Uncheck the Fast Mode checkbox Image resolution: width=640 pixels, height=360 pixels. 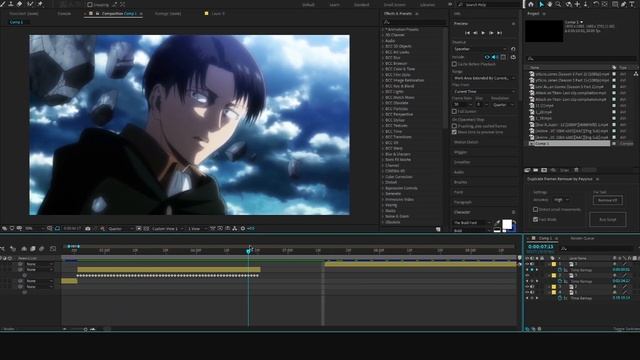pos(536,219)
